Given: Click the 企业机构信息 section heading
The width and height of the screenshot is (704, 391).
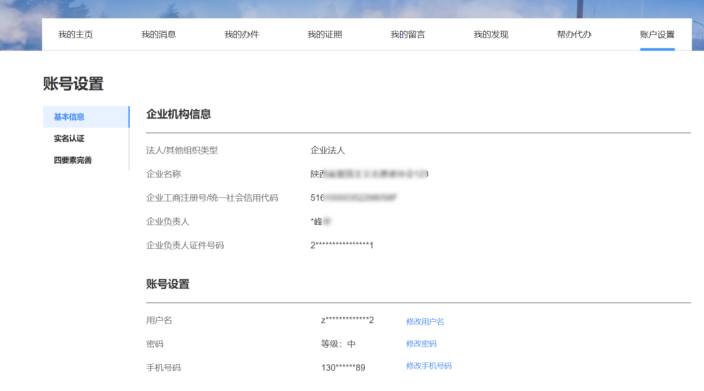Looking at the screenshot, I should (178, 114).
